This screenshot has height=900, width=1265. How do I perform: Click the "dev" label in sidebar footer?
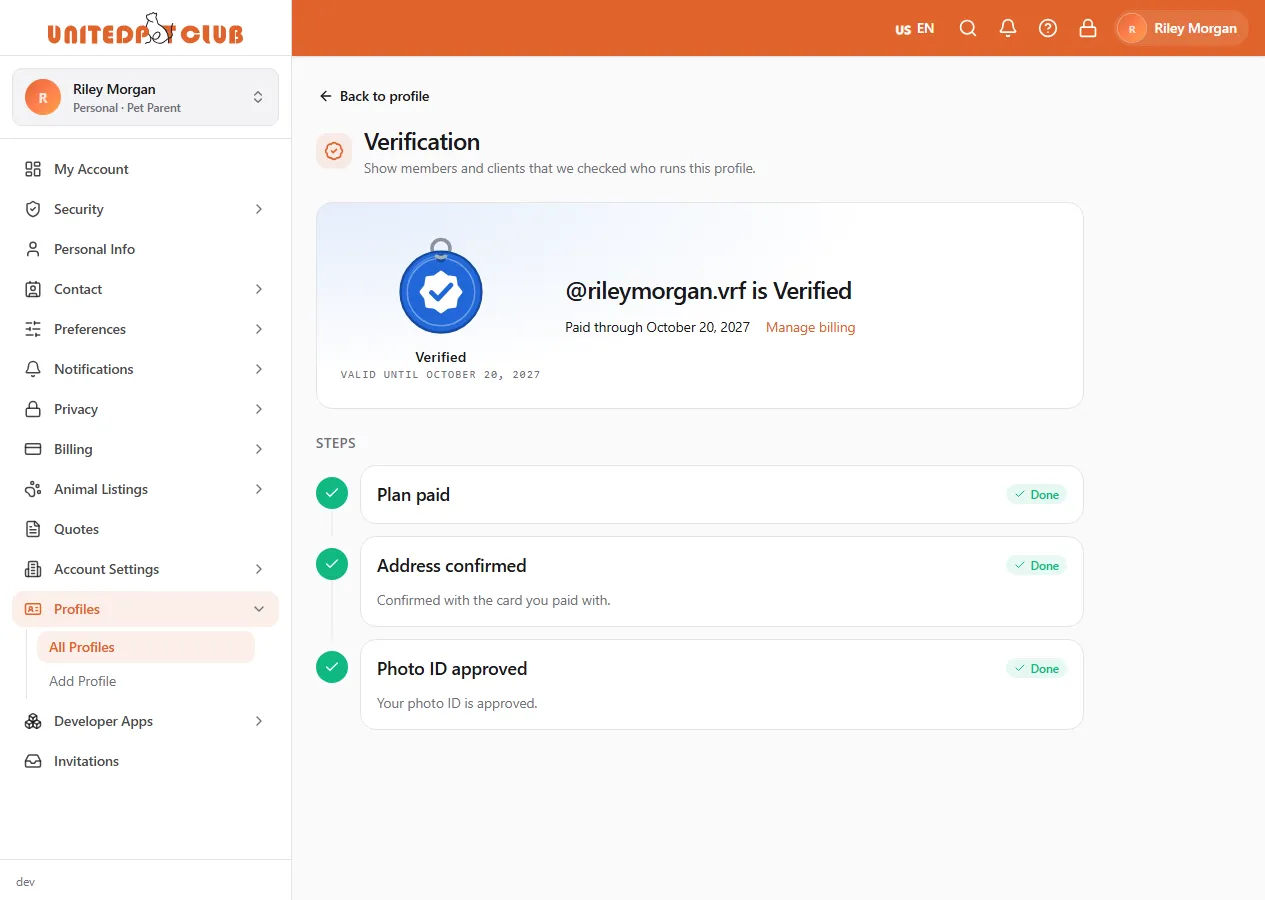click(26, 882)
